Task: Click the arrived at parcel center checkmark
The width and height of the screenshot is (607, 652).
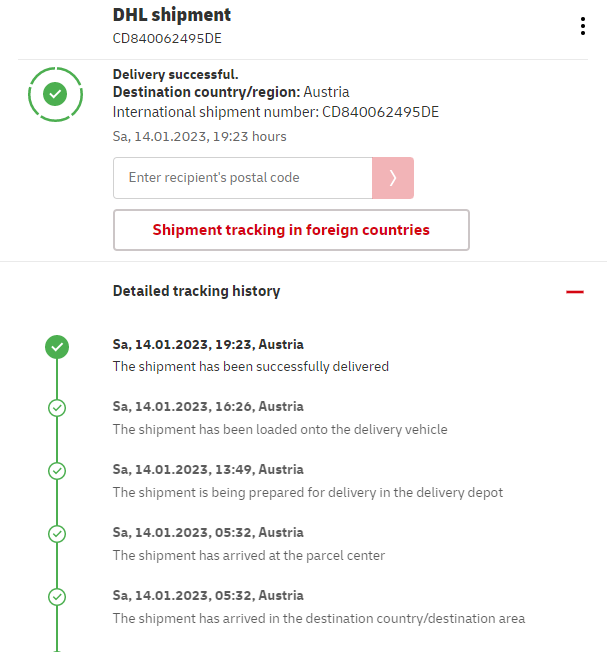Action: click(57, 533)
